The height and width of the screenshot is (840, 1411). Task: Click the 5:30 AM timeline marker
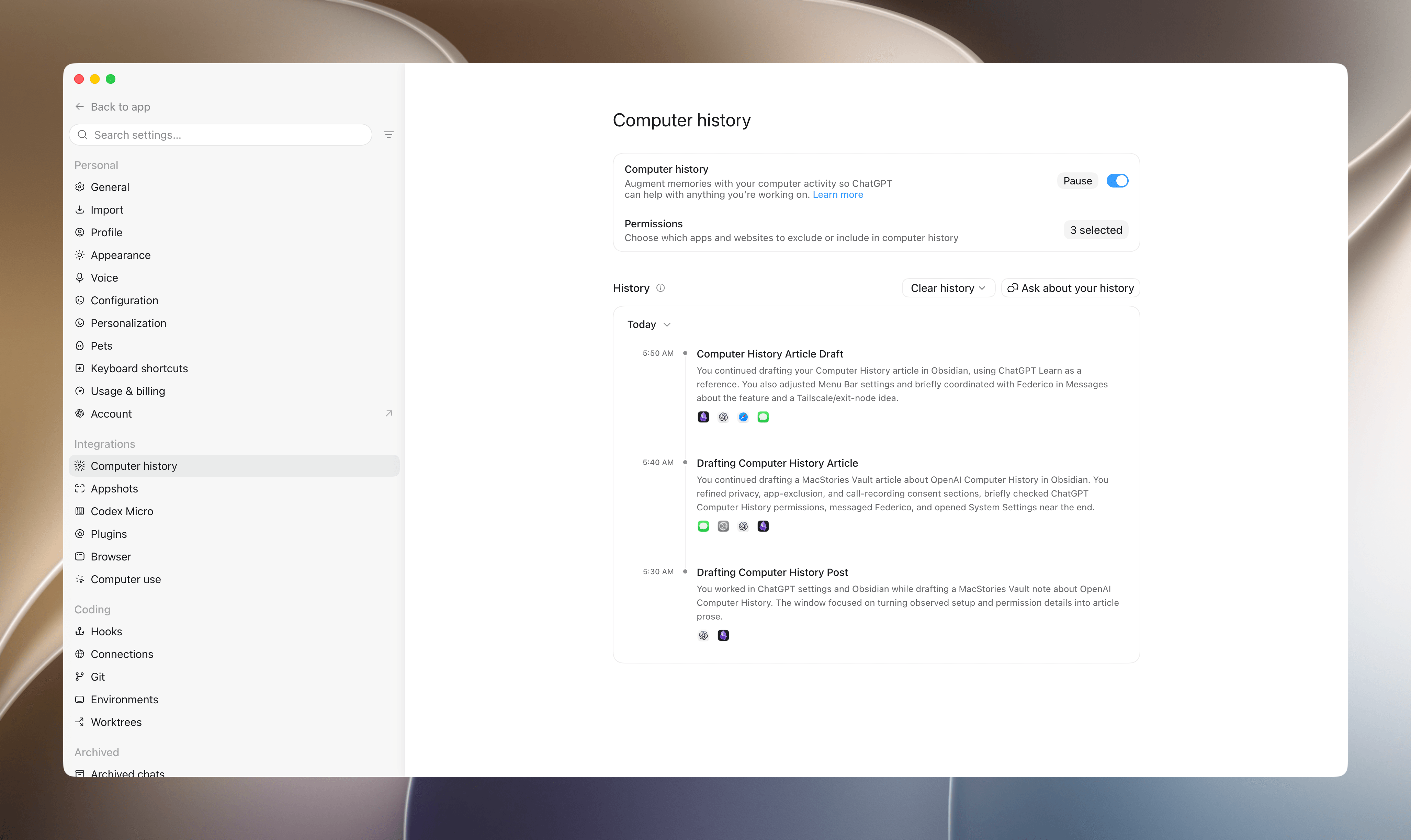685,572
